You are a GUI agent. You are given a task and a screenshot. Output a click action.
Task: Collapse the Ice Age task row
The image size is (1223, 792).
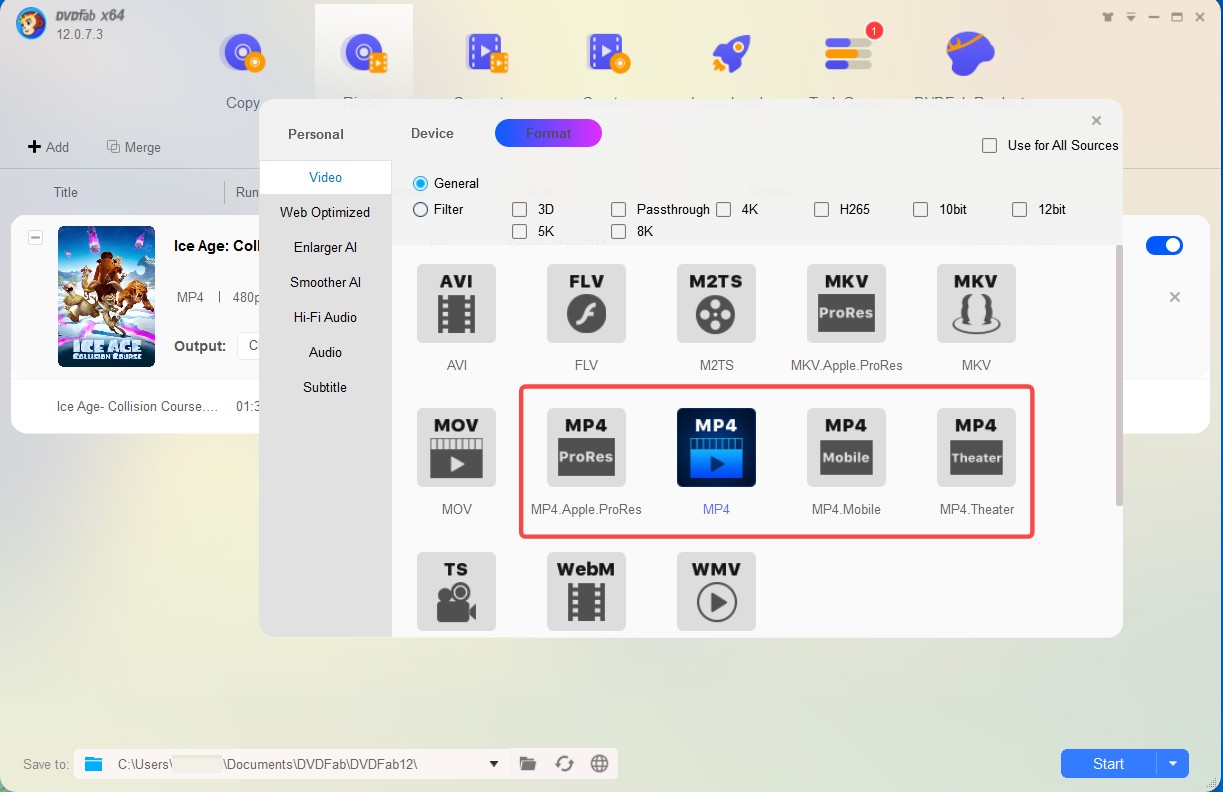[36, 238]
